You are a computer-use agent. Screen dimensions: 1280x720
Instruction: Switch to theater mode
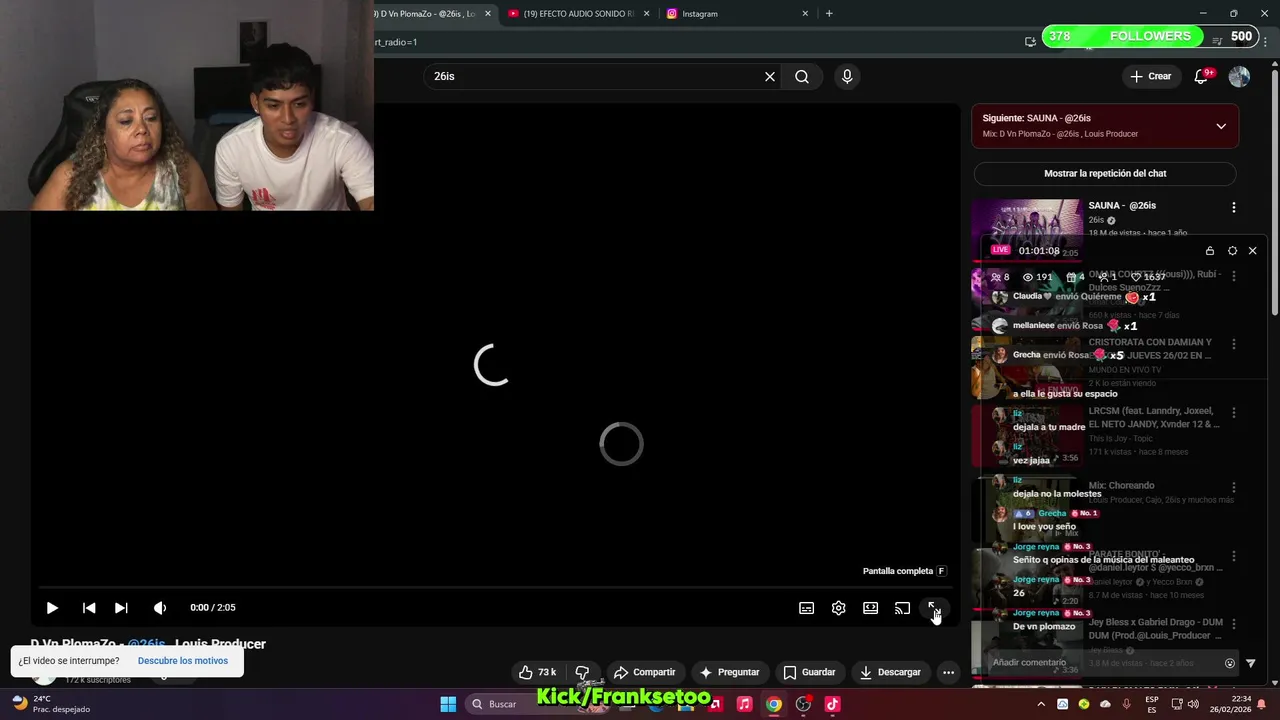[870, 608]
